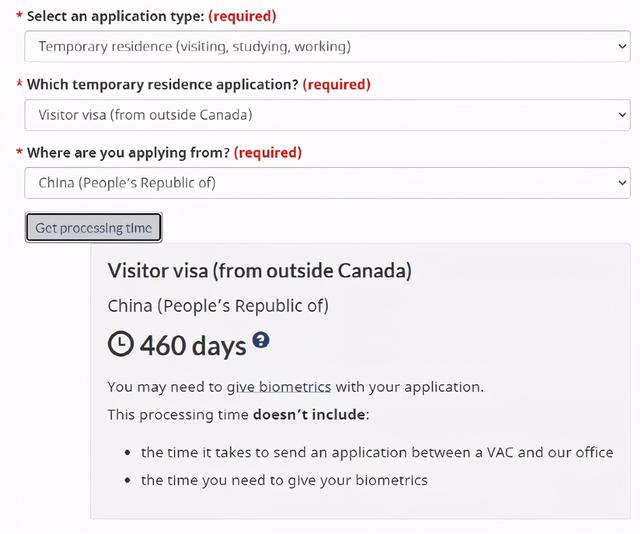Viewport: 640px width, 534px height.
Task: Click the 'Which temporary residence application?' label
Action: click(x=162, y=84)
